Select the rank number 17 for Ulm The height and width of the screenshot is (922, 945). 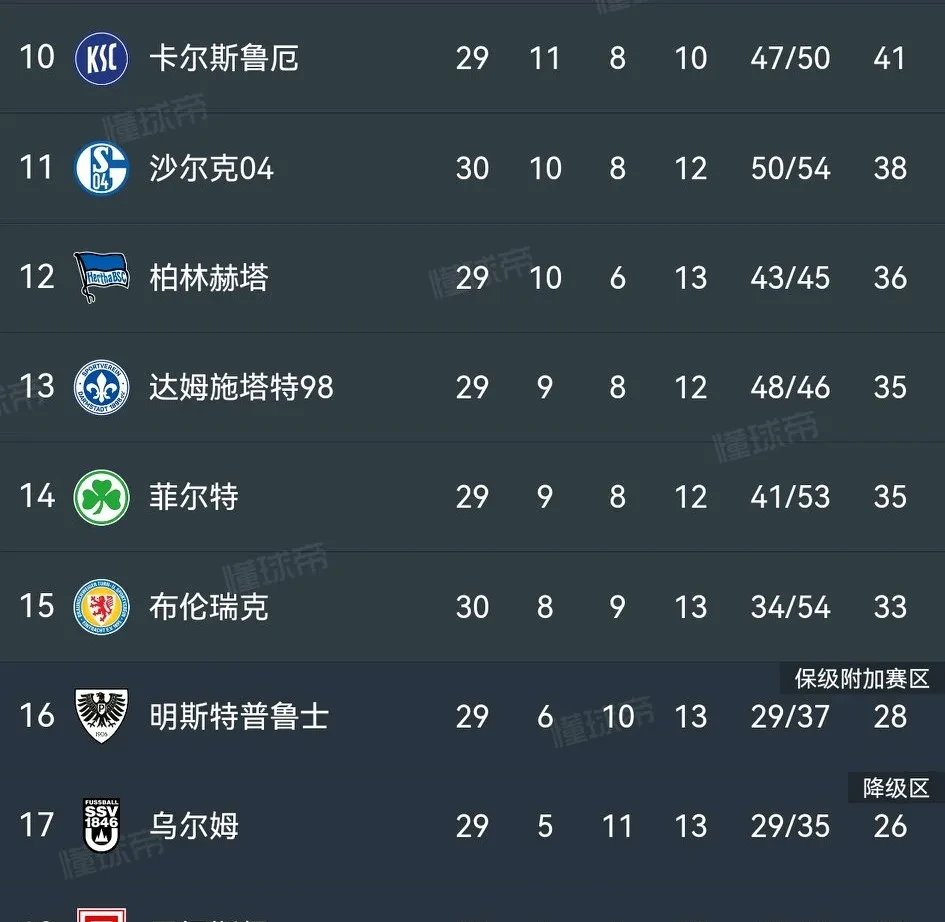point(36,827)
